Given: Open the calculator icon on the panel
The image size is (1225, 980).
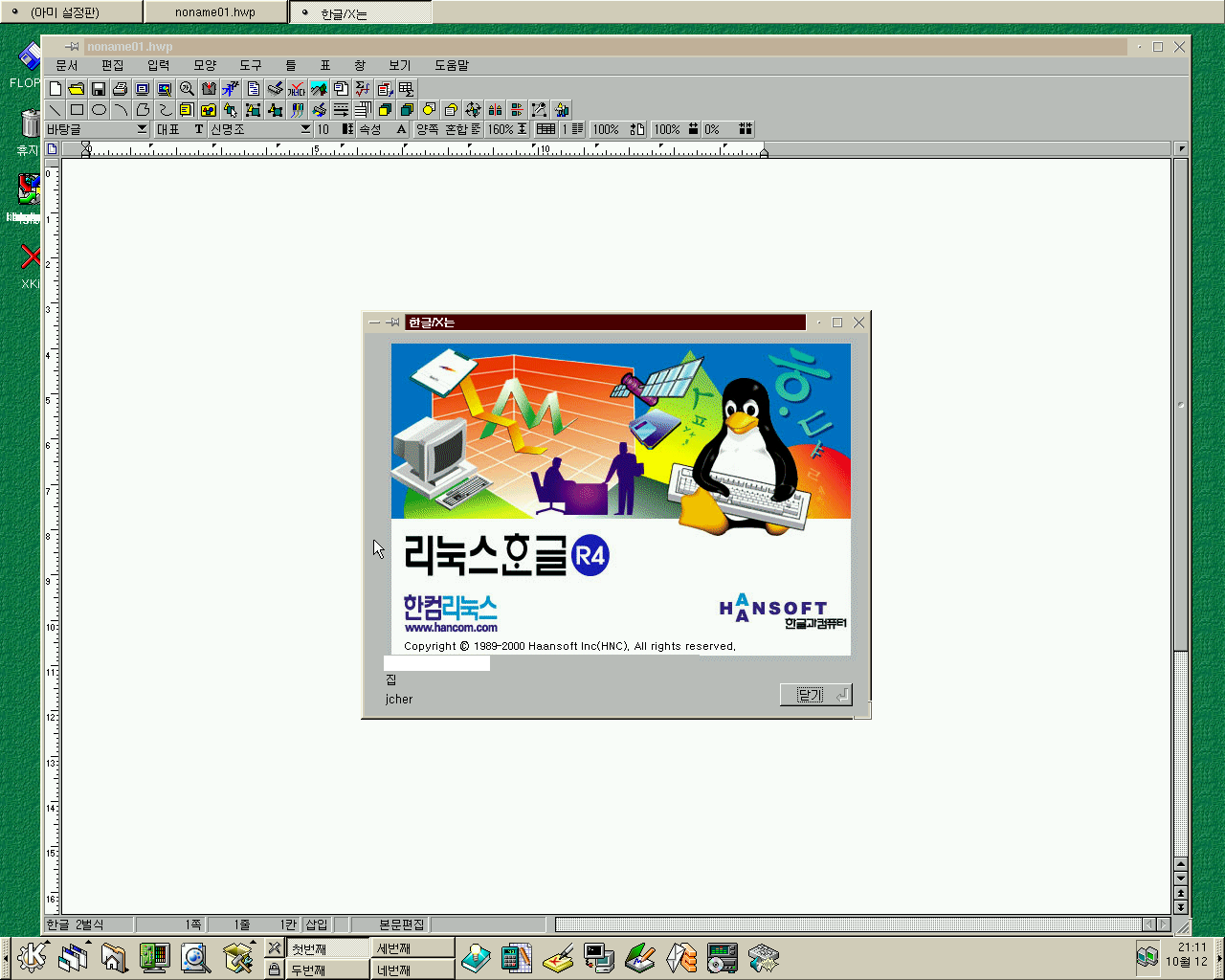Looking at the screenshot, I should [x=517, y=957].
